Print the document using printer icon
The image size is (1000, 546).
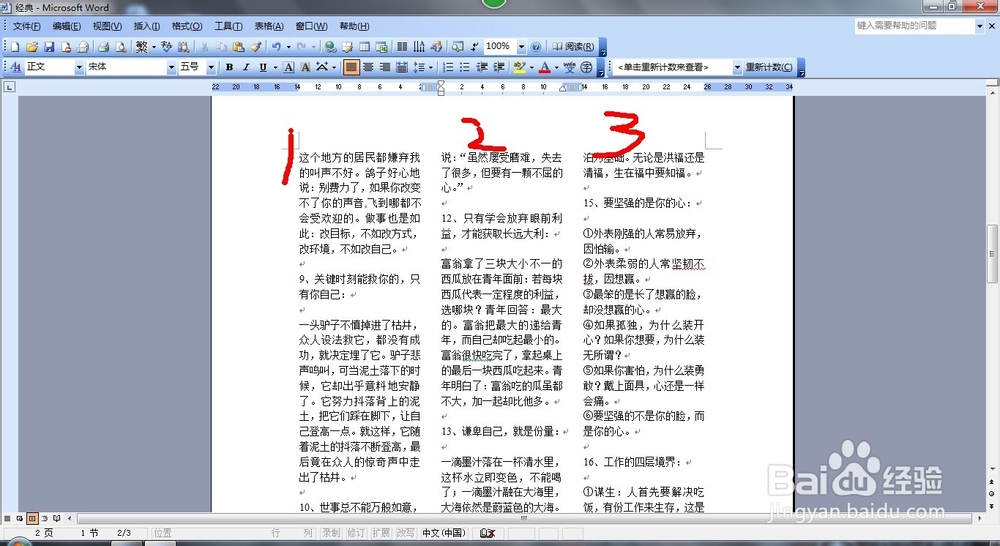click(x=103, y=47)
